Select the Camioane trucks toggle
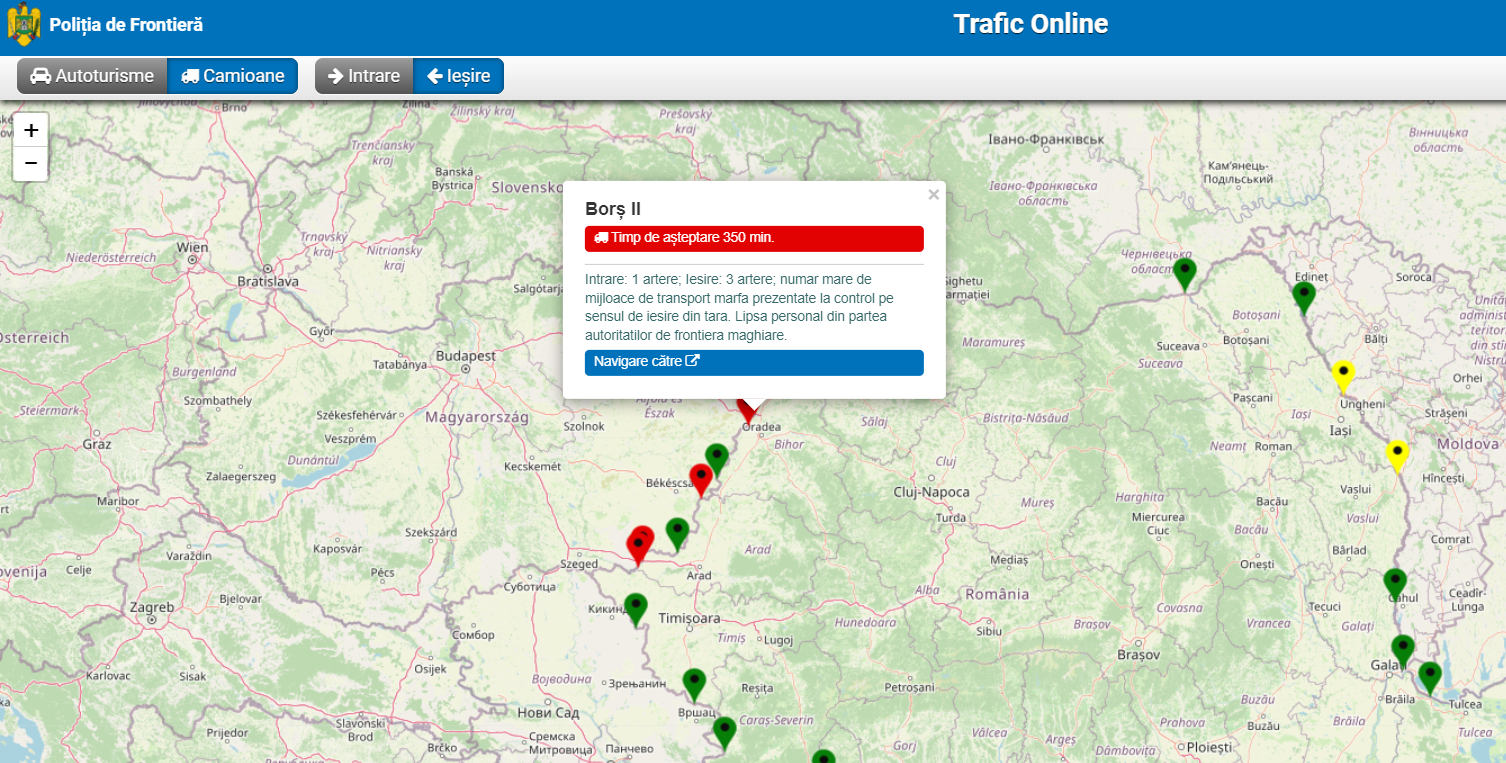The width and height of the screenshot is (1506, 763). click(233, 76)
